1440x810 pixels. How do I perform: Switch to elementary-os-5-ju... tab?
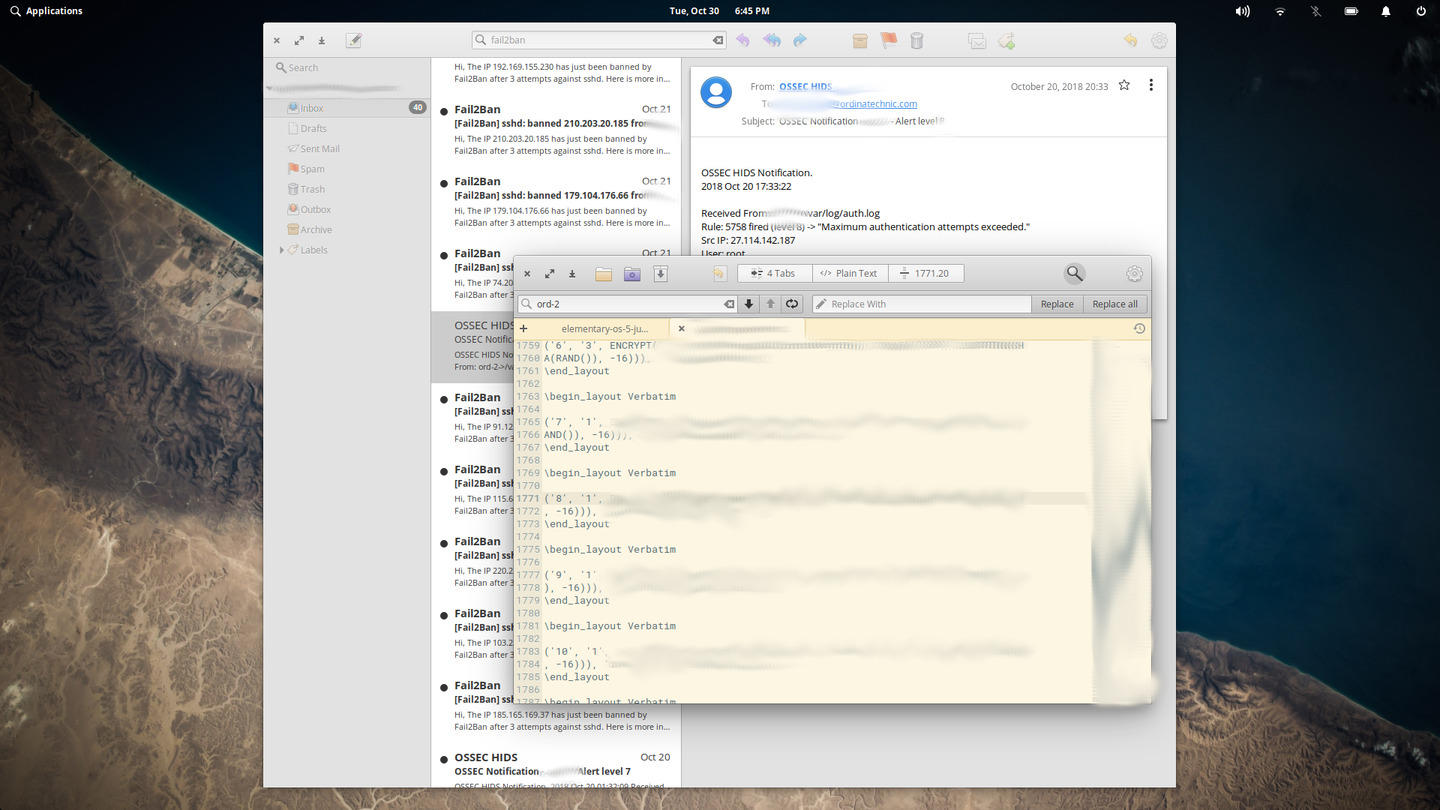tap(605, 328)
